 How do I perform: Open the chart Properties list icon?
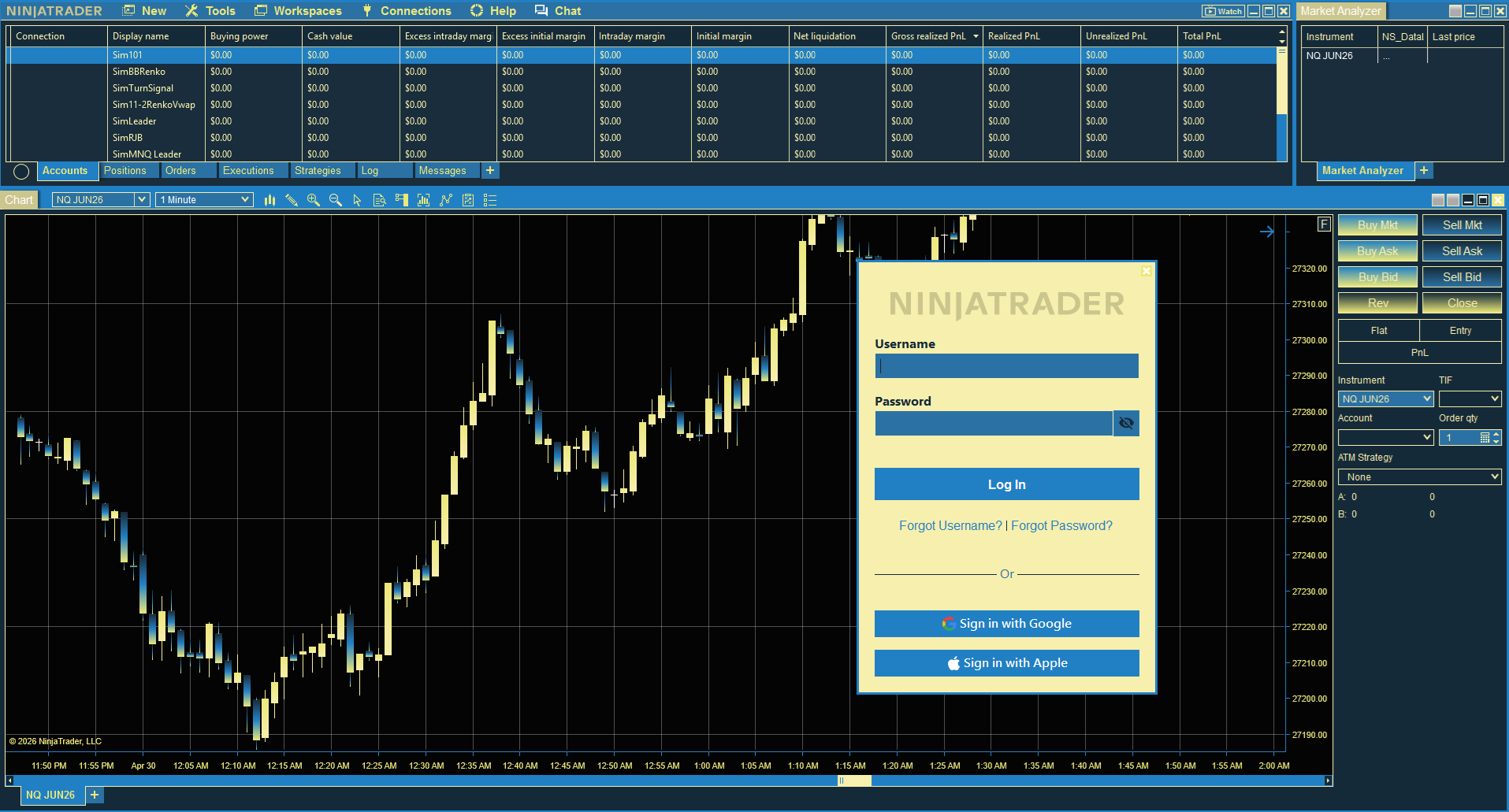click(490, 200)
